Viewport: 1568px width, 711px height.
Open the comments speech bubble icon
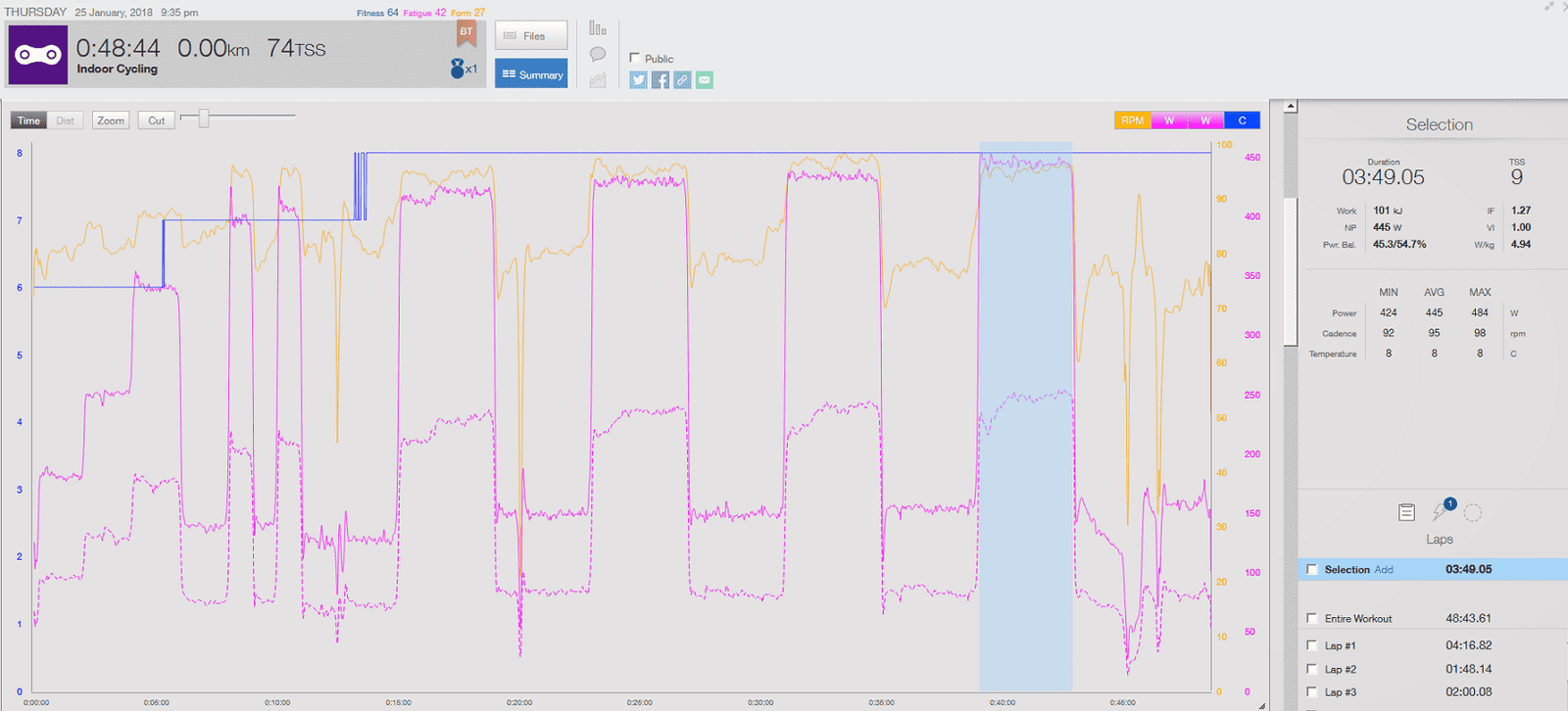point(598,55)
